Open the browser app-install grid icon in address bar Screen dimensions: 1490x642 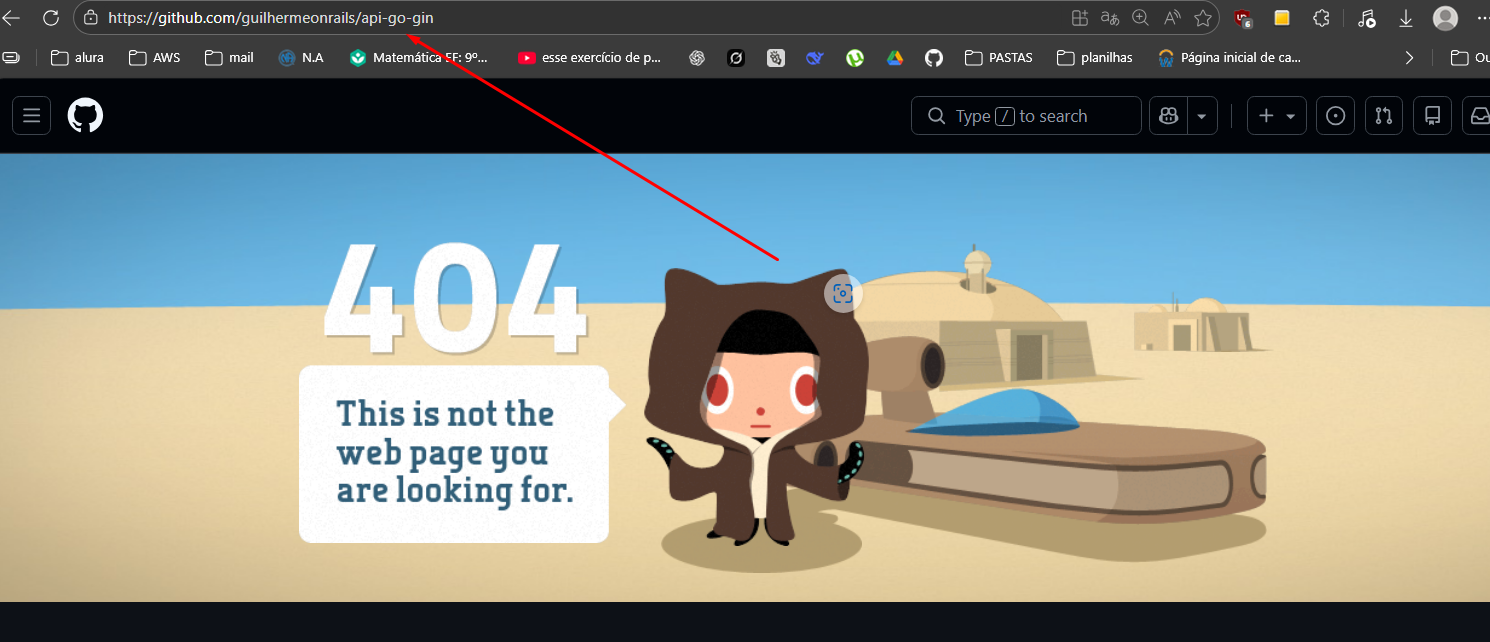pos(1079,18)
